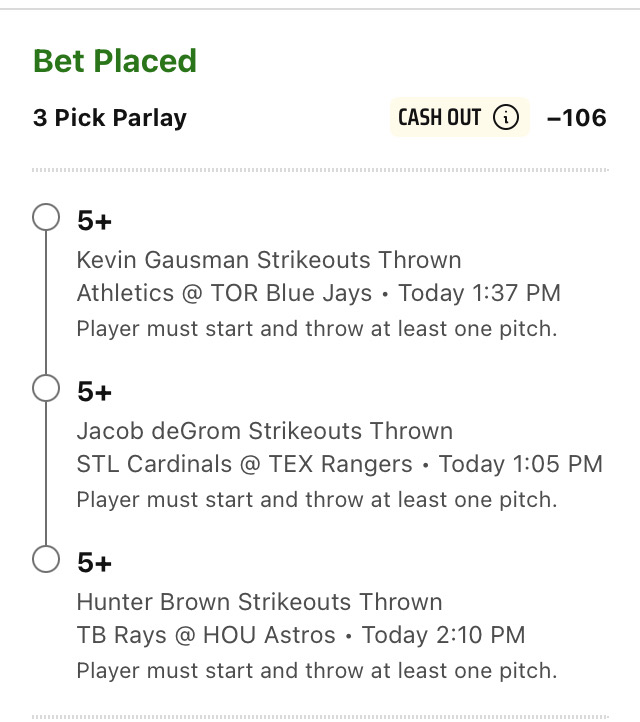Click deGrom's must-start pitch rule note
The image size is (640, 722).
click(317, 500)
